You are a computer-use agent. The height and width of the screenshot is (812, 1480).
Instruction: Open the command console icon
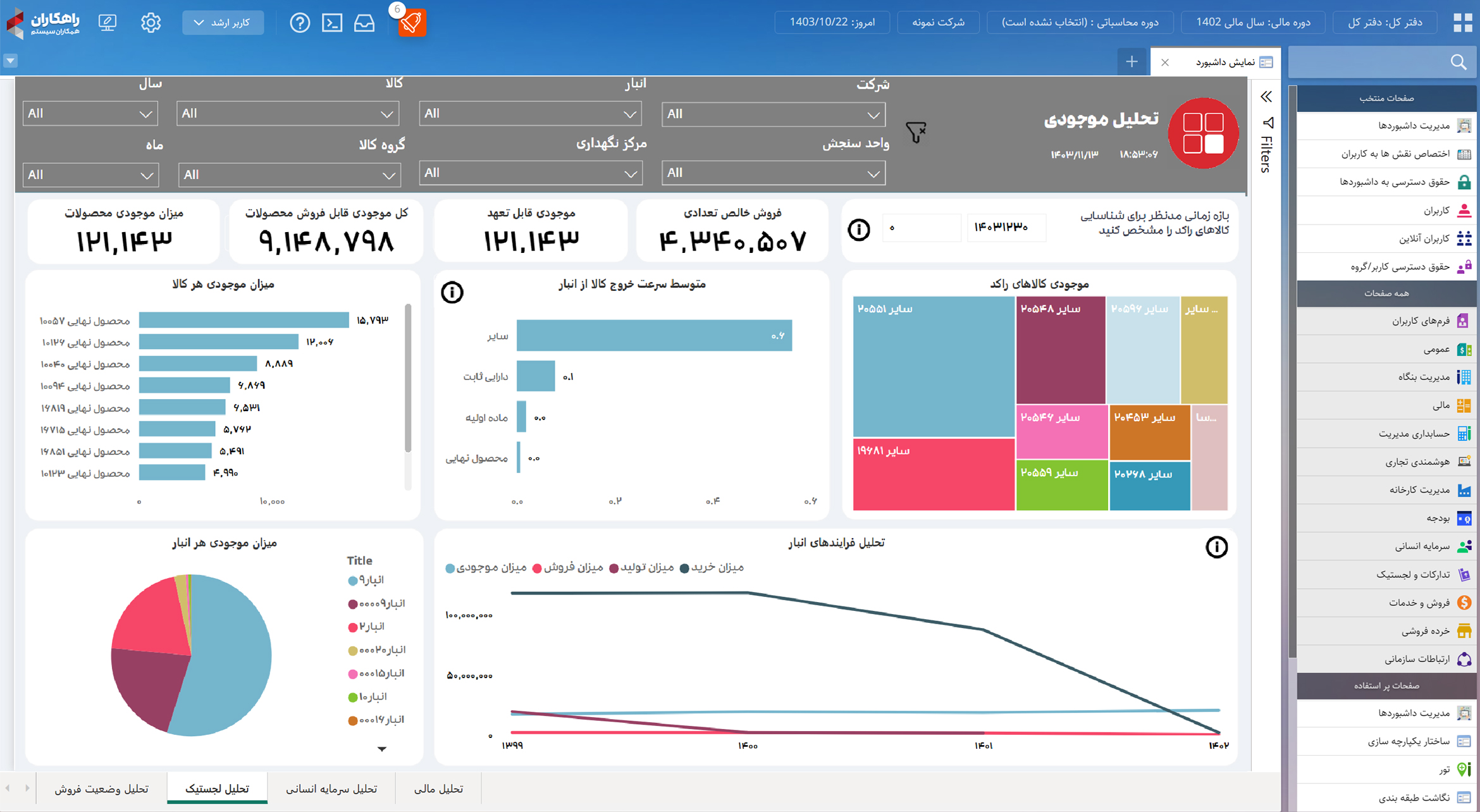pos(332,23)
